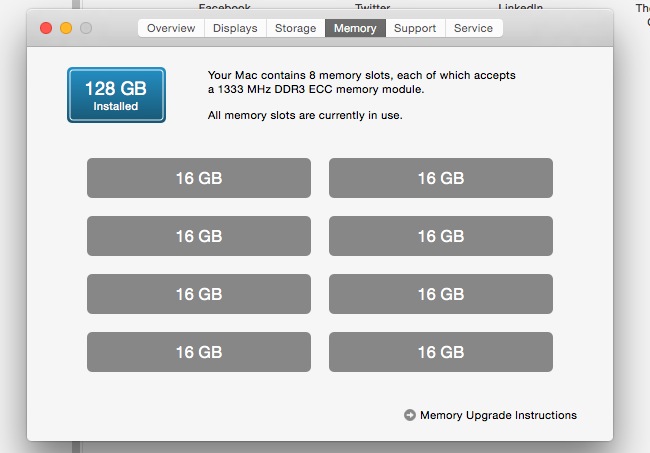Click the 128 GB Installed badge

(116, 95)
